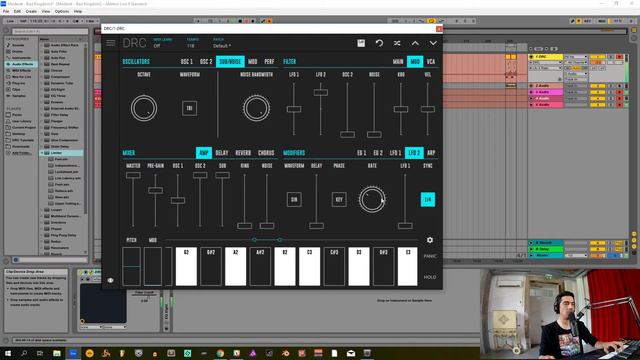
Task: Open the File menu in Ableton
Action: (x=6, y=11)
